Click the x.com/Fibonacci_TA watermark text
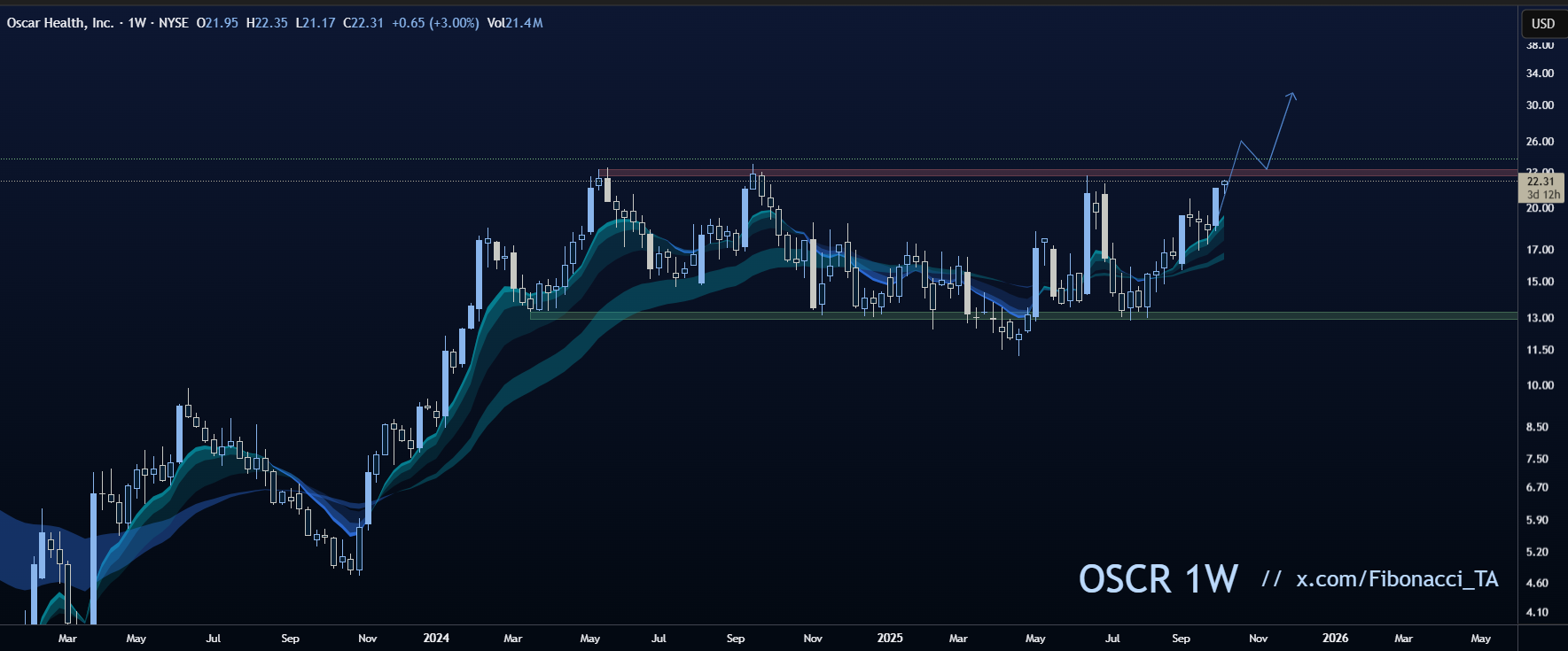 click(x=1397, y=579)
